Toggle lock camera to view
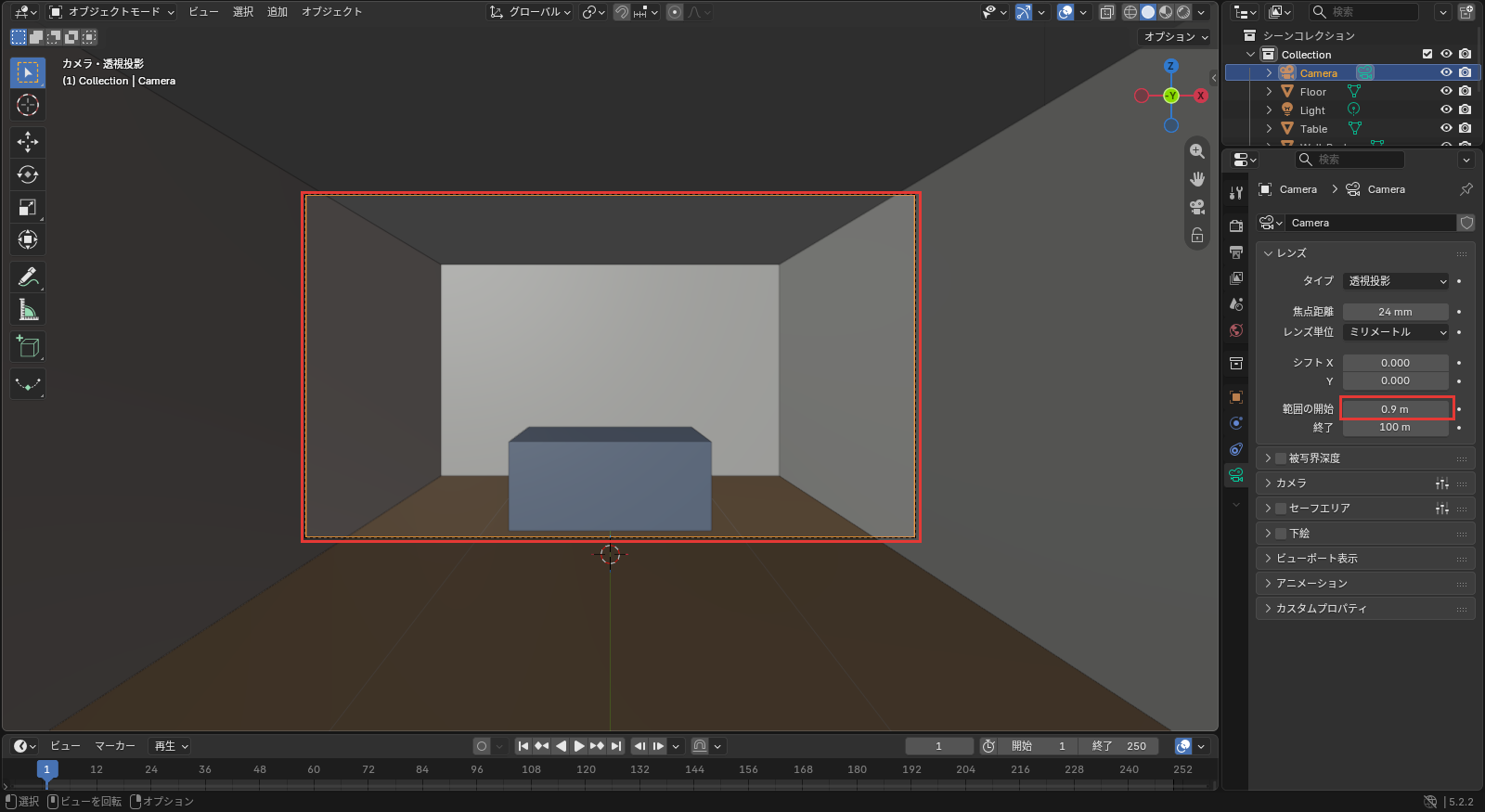The image size is (1485, 812). (1197, 235)
